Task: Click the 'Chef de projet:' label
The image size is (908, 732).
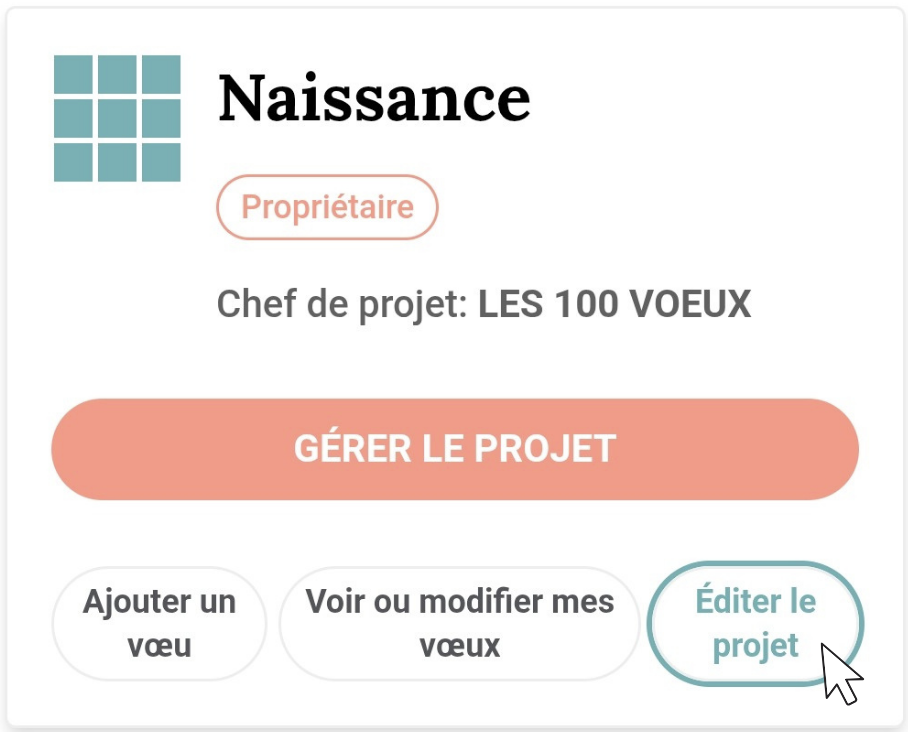Action: point(342,304)
